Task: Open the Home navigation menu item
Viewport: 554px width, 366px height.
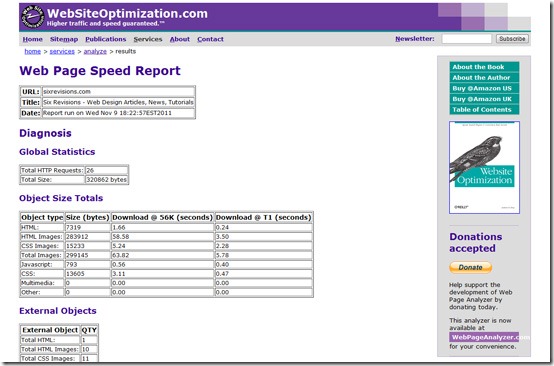Action: [x=33, y=39]
